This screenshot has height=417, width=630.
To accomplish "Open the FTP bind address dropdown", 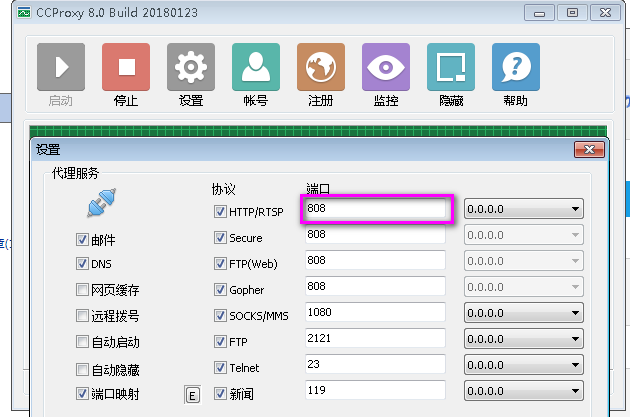I will pos(524,339).
